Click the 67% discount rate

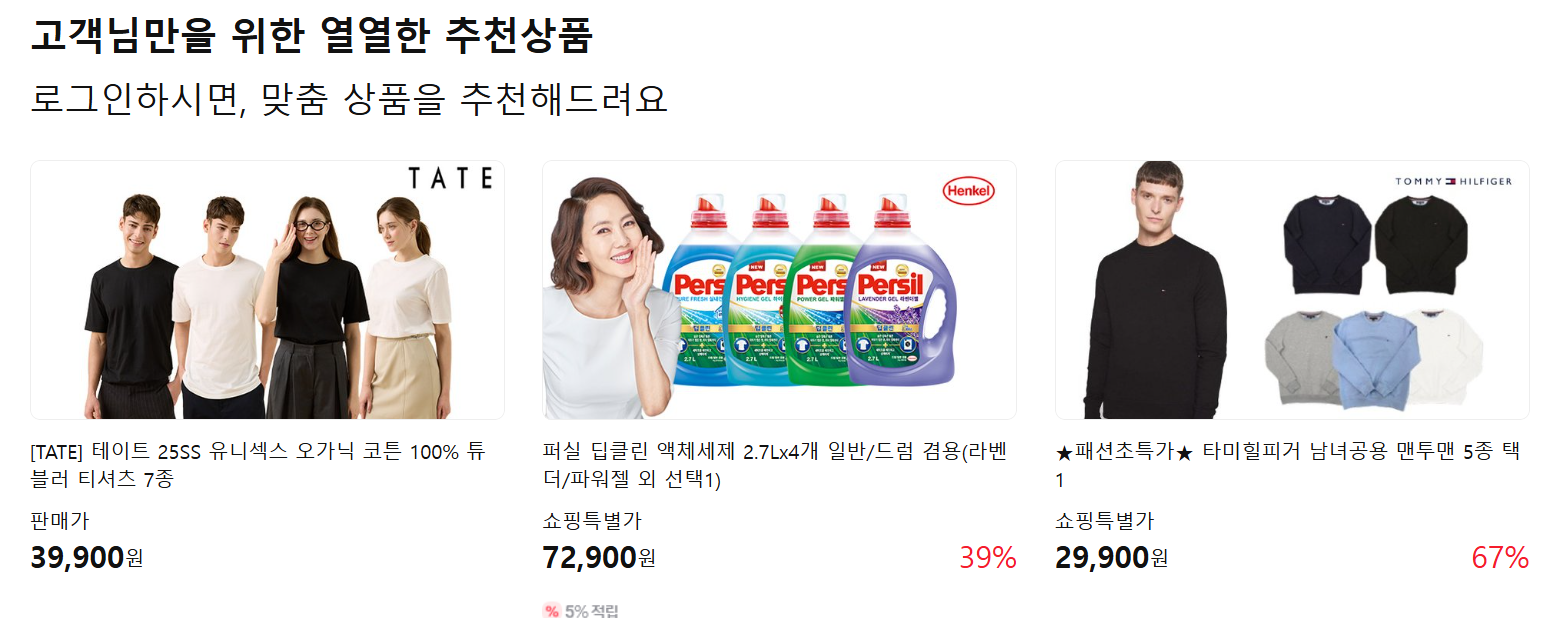point(1500,557)
